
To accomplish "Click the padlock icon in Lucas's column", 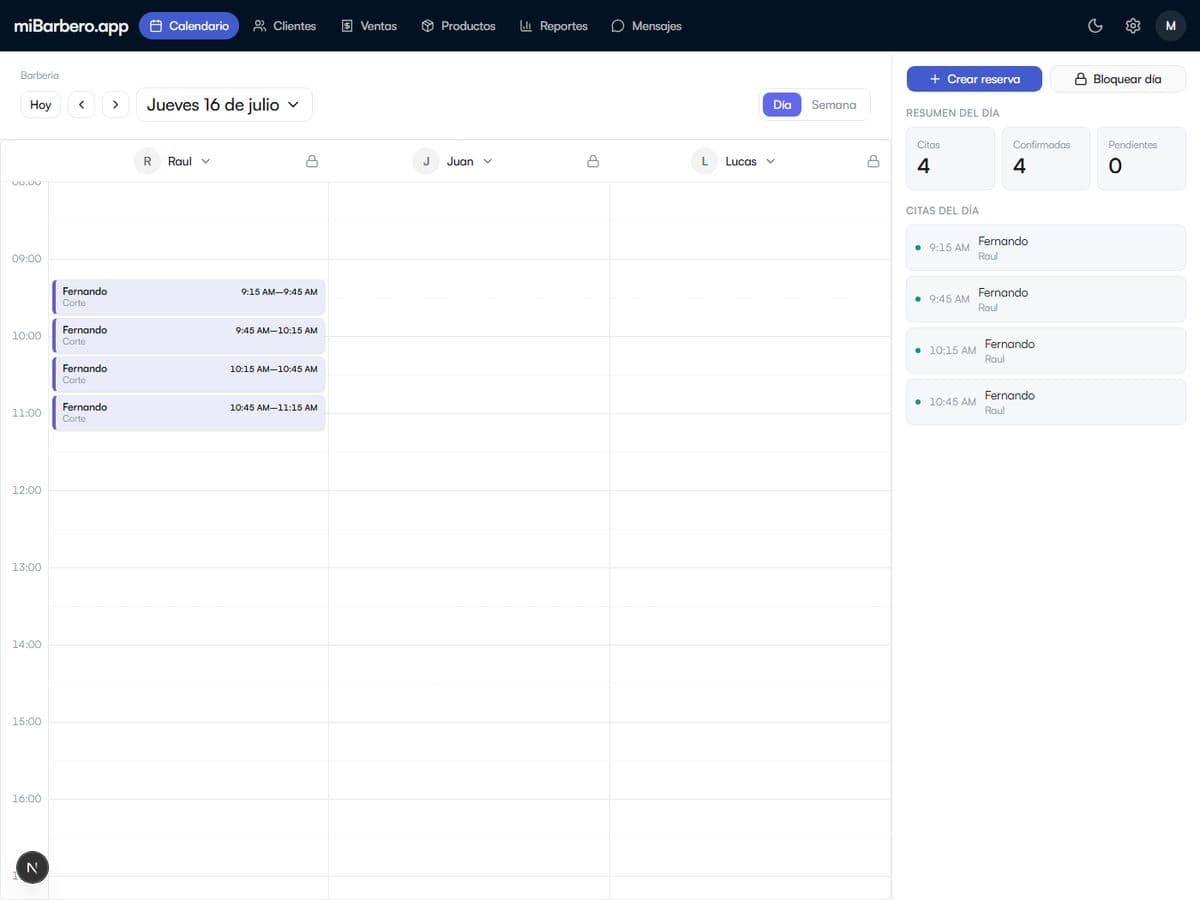I will tap(873, 161).
